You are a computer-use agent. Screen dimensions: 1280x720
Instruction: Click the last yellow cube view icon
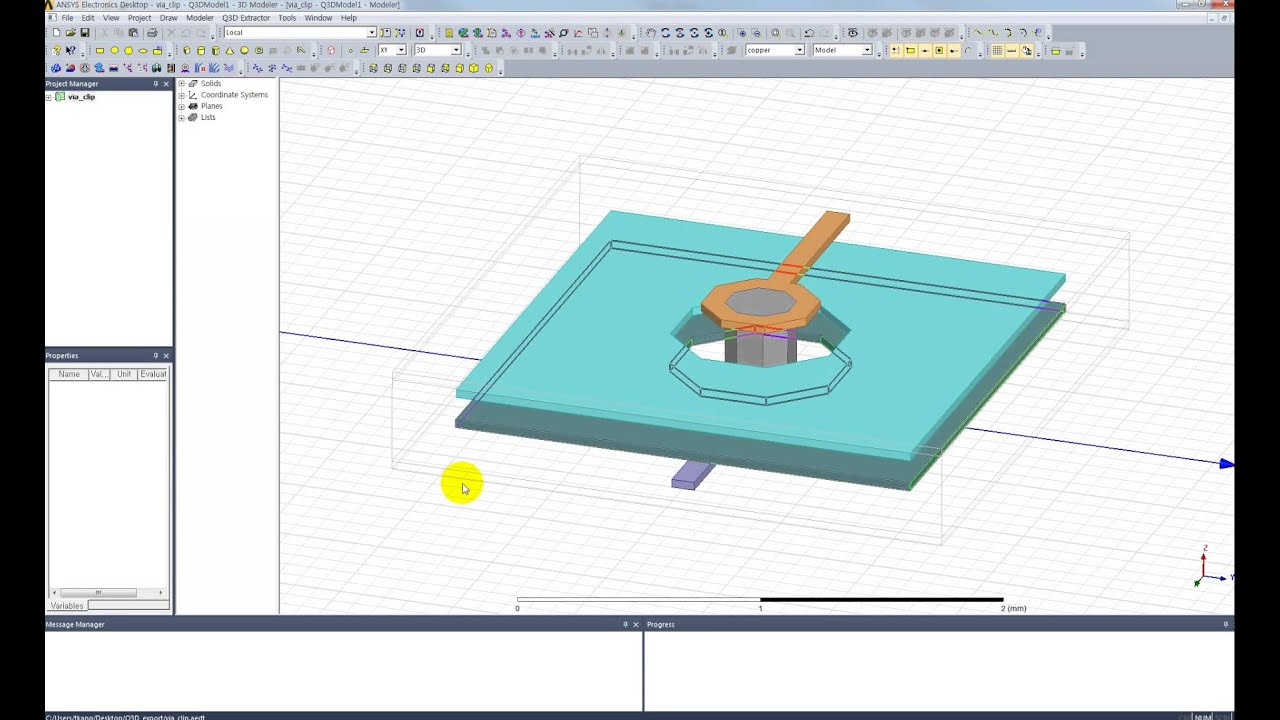pyautogui.click(x=488, y=68)
